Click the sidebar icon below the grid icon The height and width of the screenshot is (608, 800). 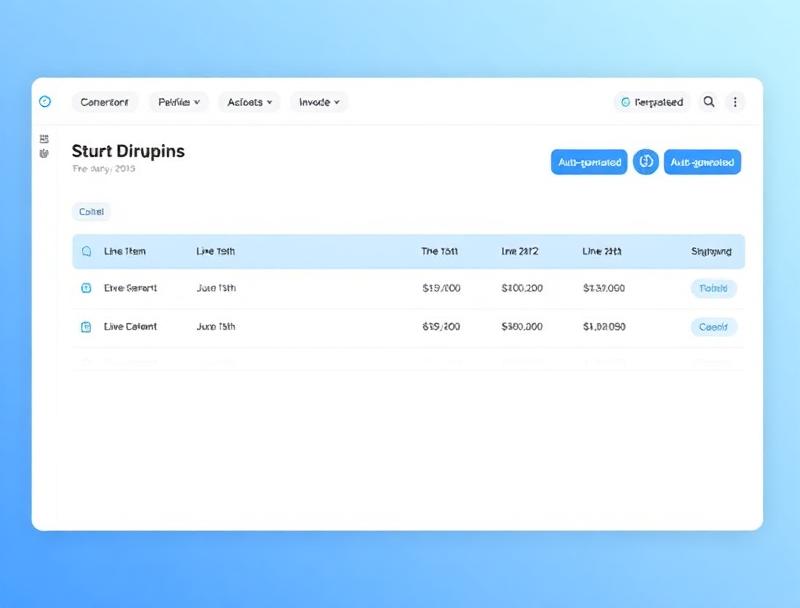pos(44,153)
